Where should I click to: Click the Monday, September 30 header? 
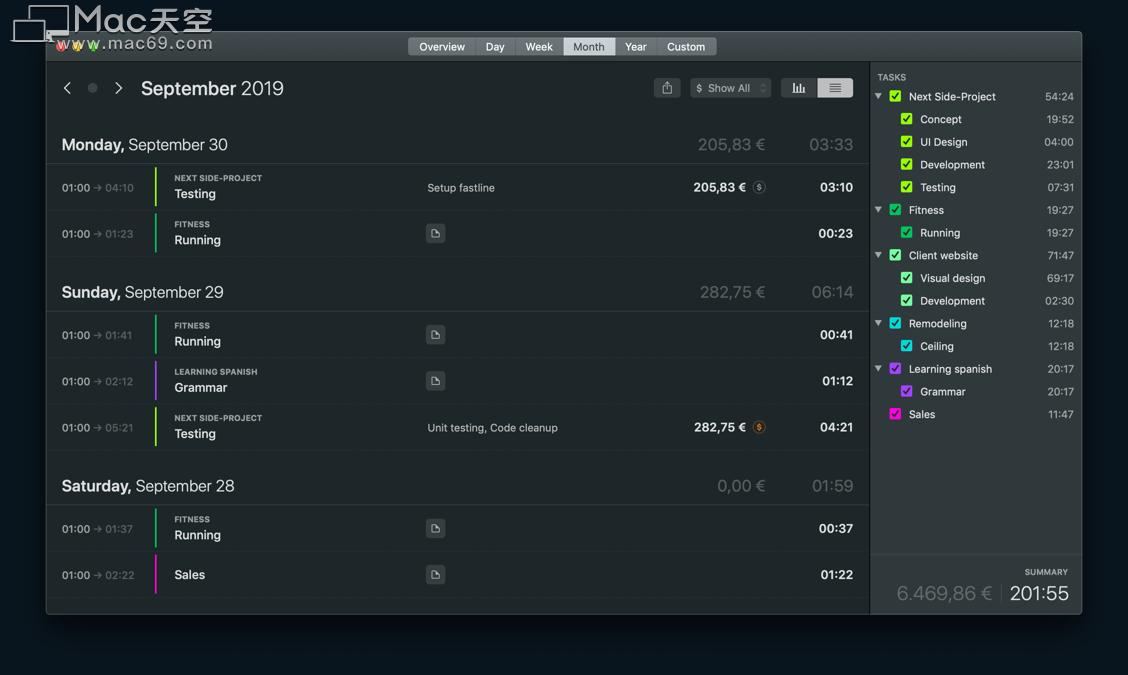[x=145, y=145]
